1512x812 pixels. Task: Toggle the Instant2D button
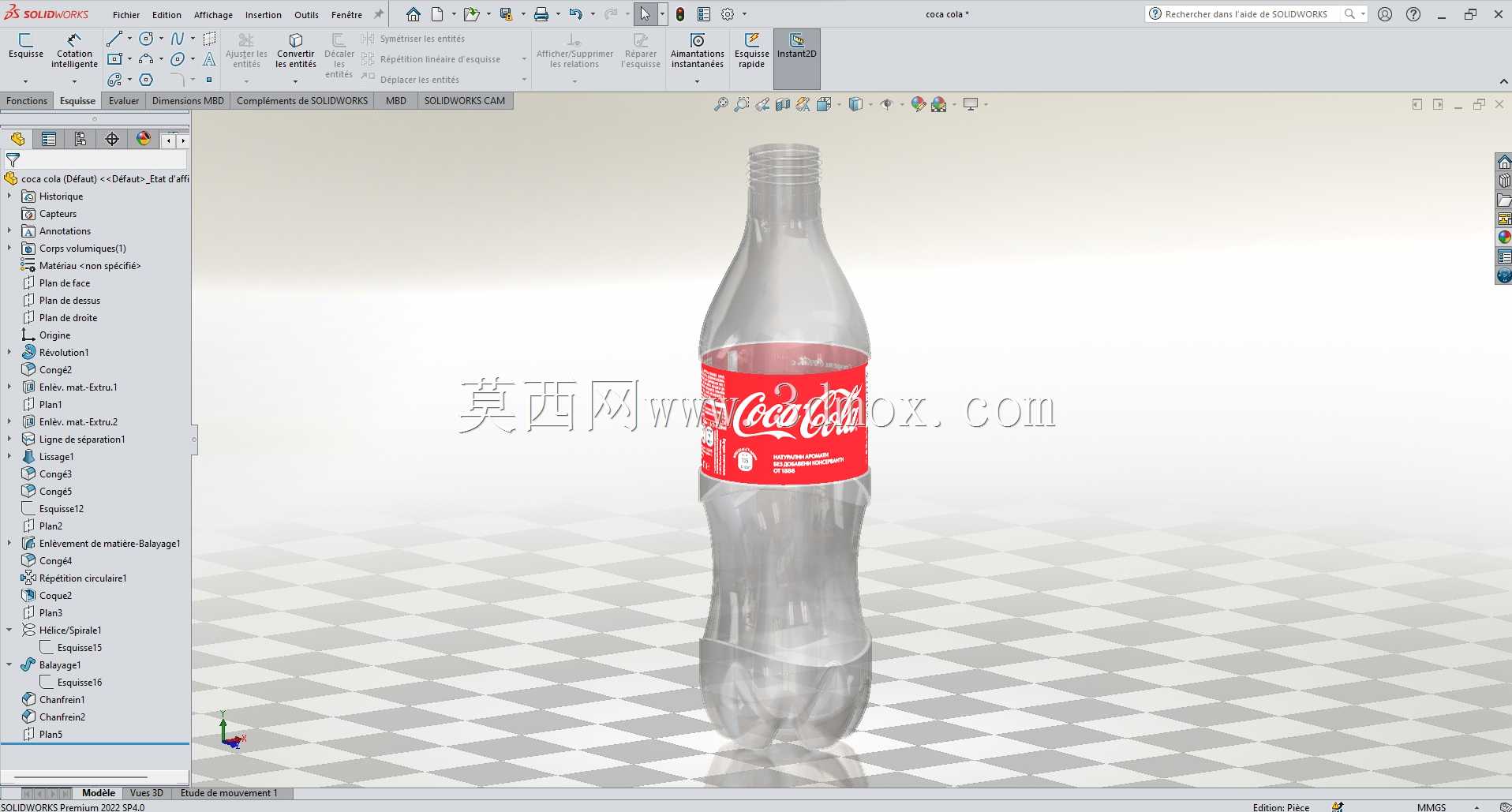(x=797, y=58)
